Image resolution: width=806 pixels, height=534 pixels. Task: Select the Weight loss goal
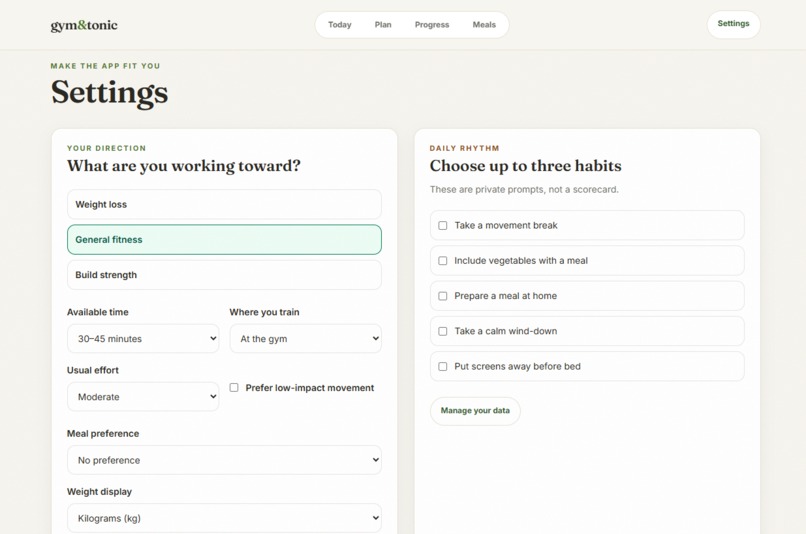224,204
